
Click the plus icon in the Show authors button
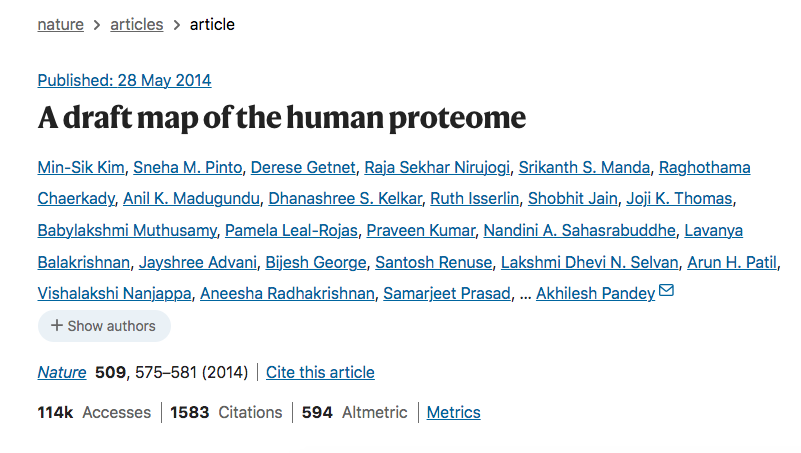click(57, 325)
